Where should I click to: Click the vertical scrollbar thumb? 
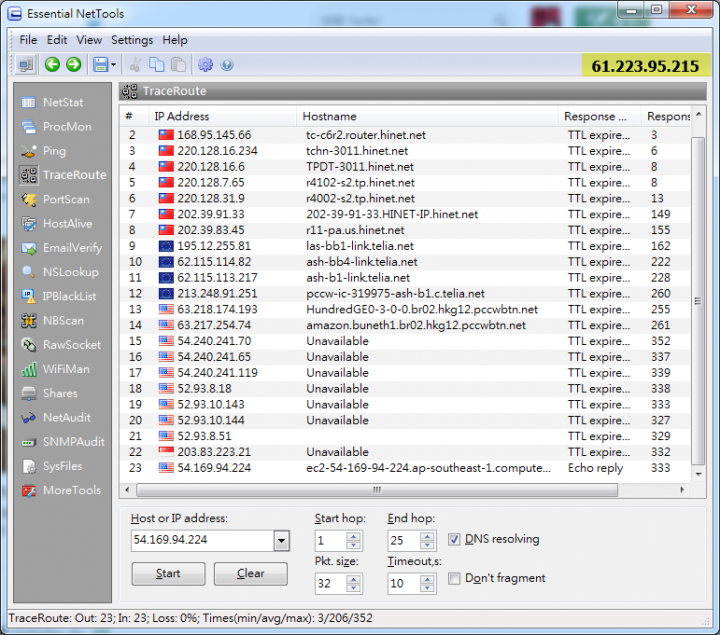[x=698, y=301]
